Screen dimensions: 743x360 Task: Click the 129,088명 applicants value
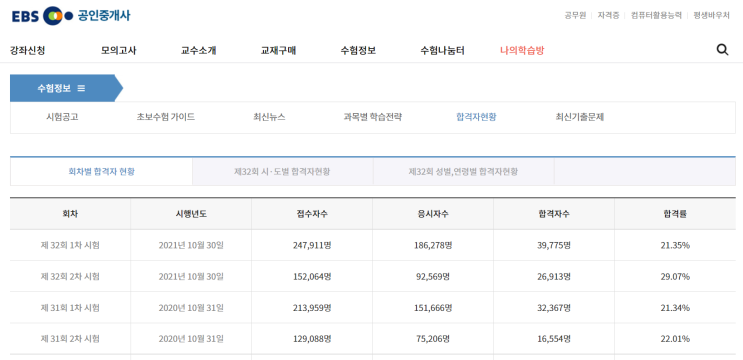pyautogui.click(x=312, y=339)
